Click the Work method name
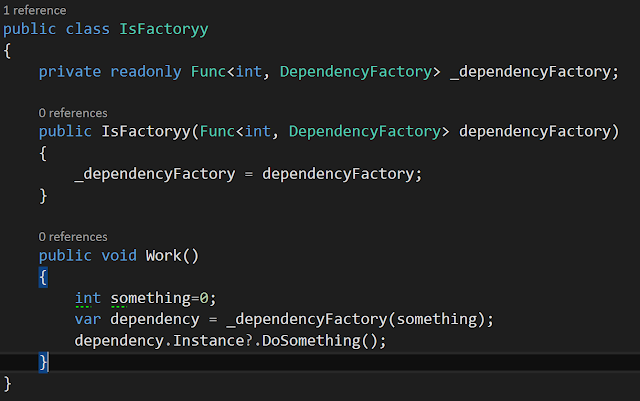This screenshot has width=640, height=401. coord(164,256)
